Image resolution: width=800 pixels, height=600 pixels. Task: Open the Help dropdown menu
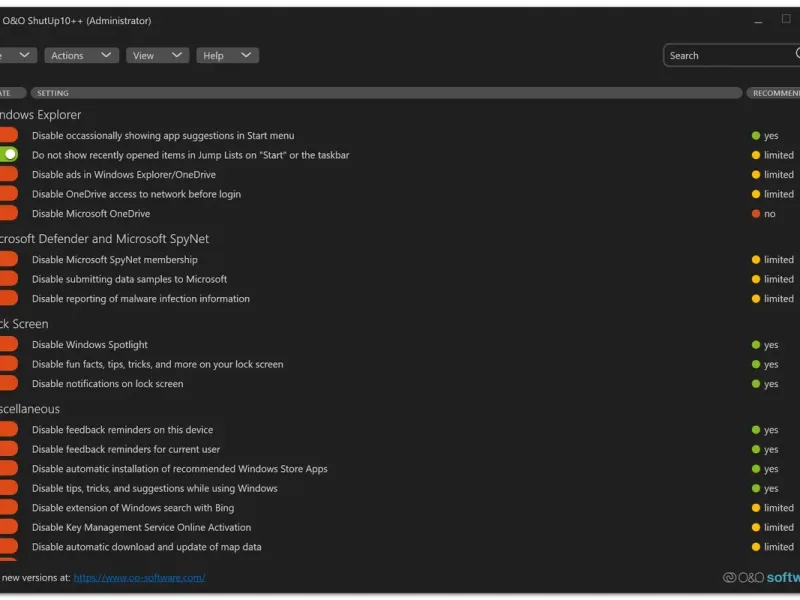(227, 55)
